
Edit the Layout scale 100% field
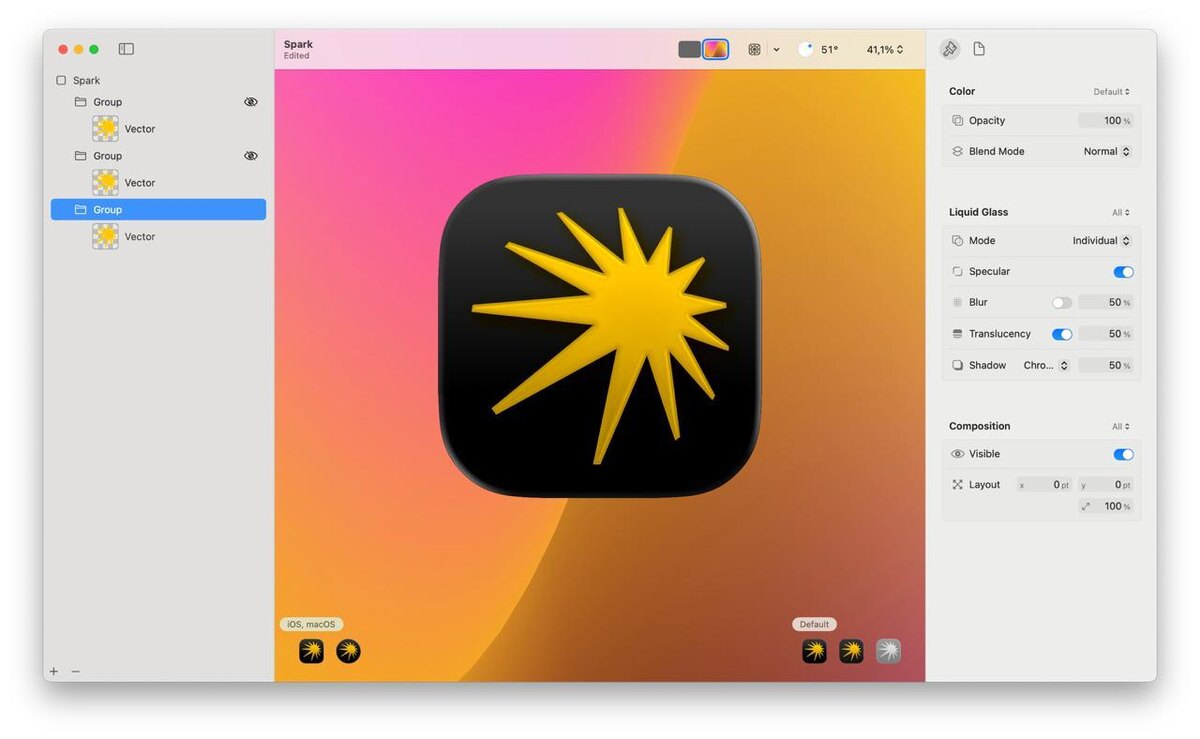pos(1105,507)
